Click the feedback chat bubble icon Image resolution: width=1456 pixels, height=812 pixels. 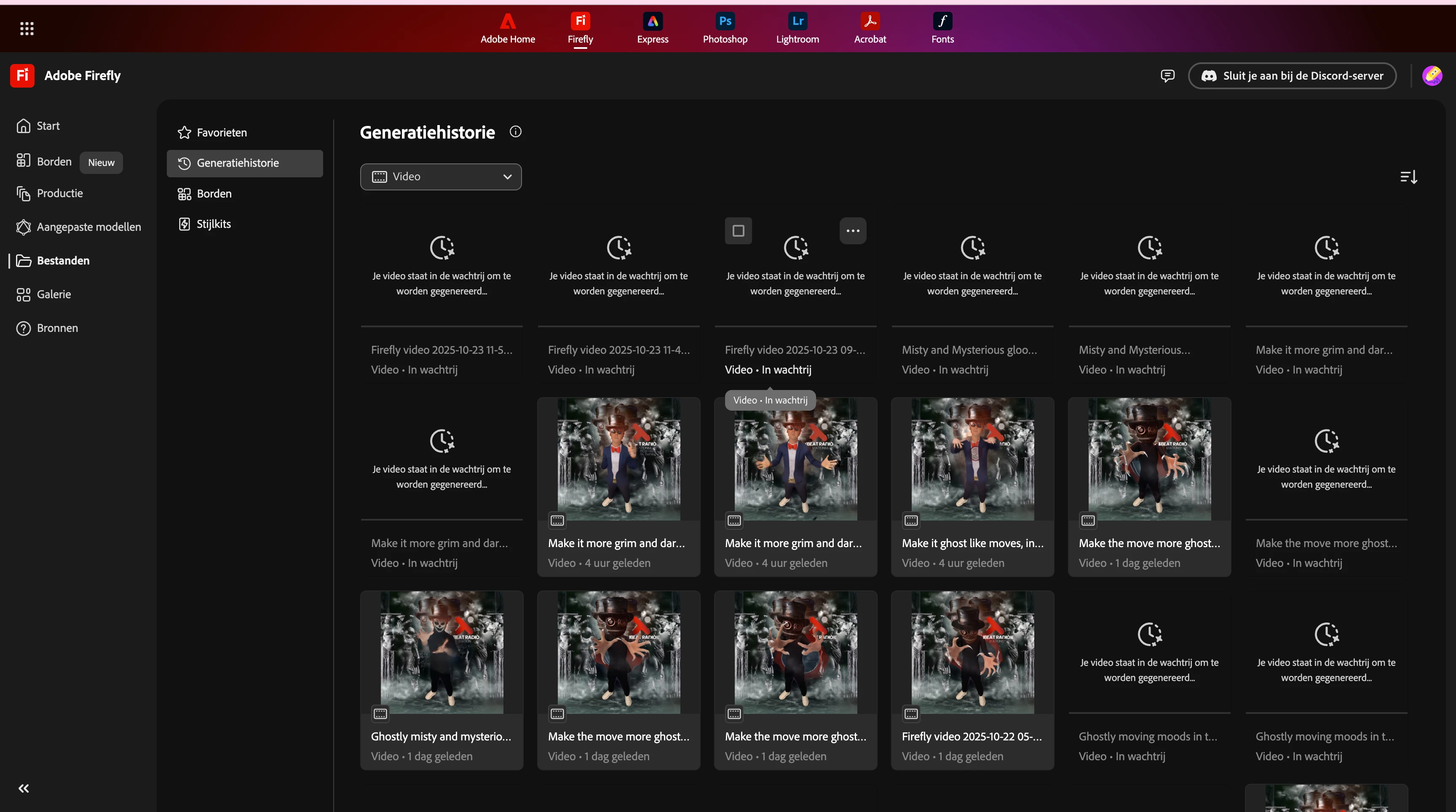1167,76
